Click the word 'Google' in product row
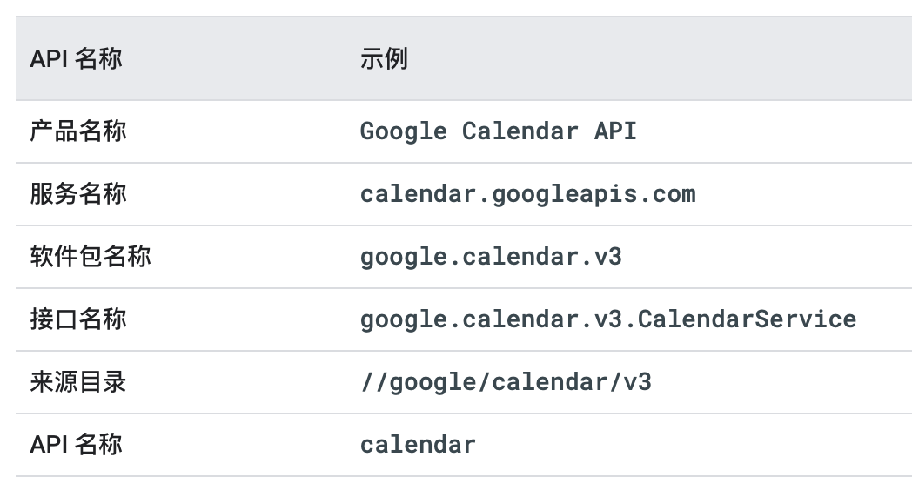Screen dimensions: 913x485 [x=404, y=132]
